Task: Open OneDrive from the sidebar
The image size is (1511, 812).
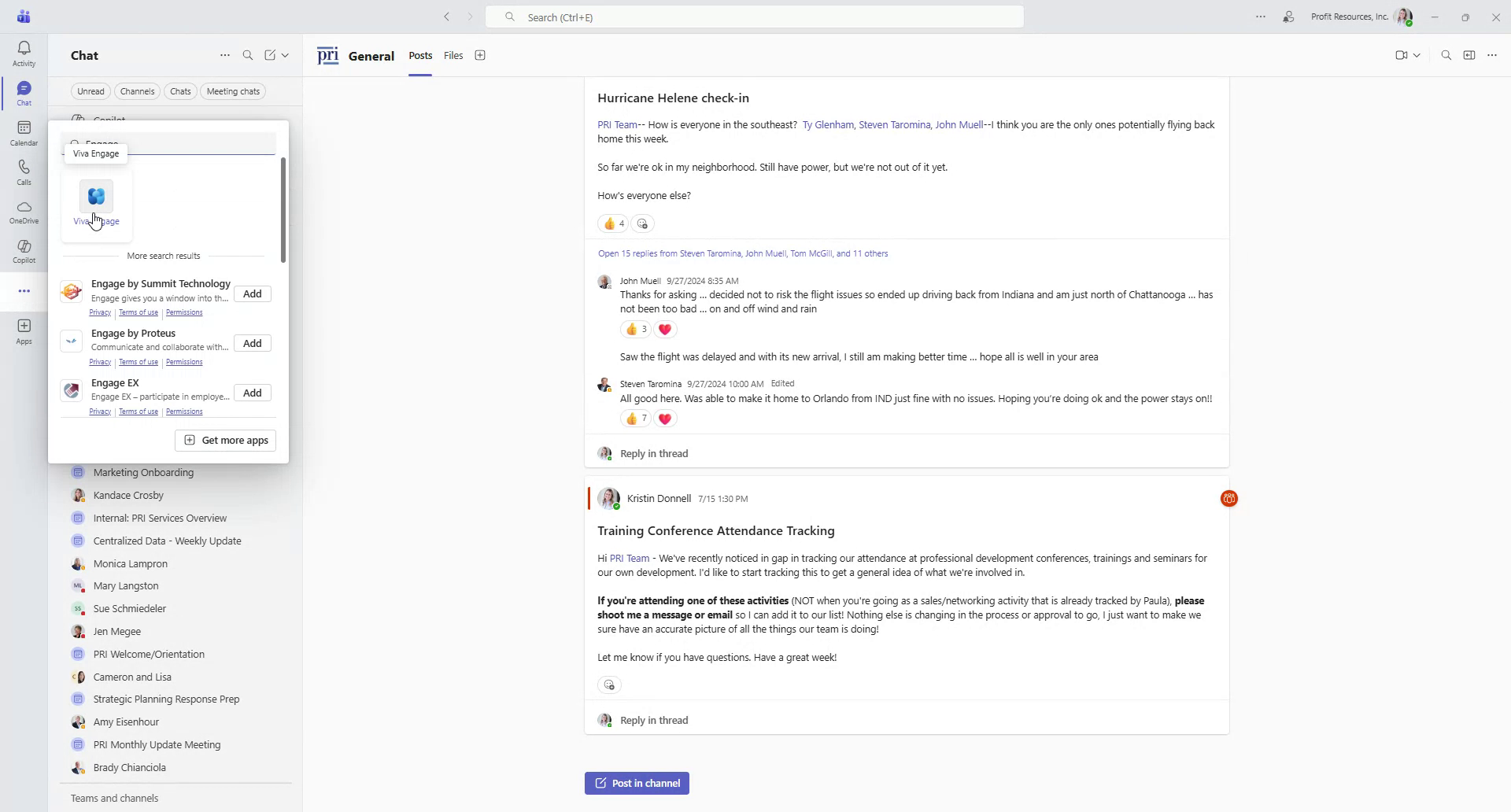Action: coord(24,212)
